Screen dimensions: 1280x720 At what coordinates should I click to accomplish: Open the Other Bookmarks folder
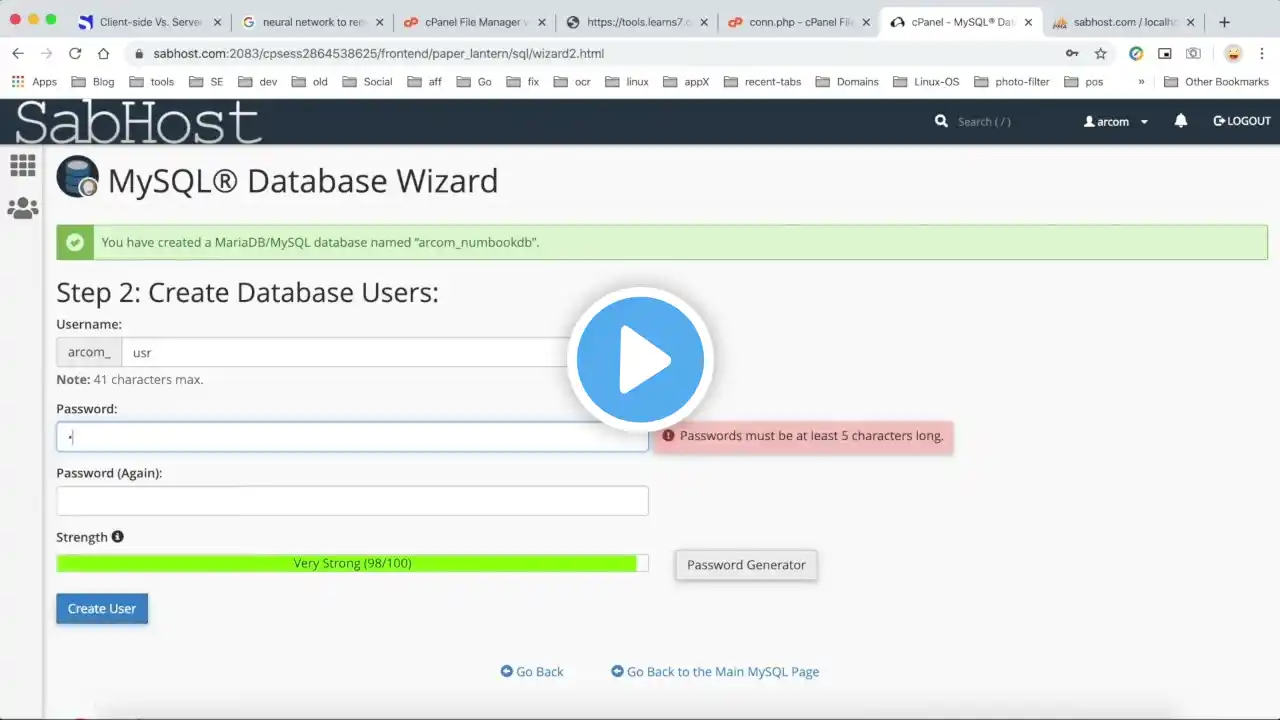click(1217, 82)
